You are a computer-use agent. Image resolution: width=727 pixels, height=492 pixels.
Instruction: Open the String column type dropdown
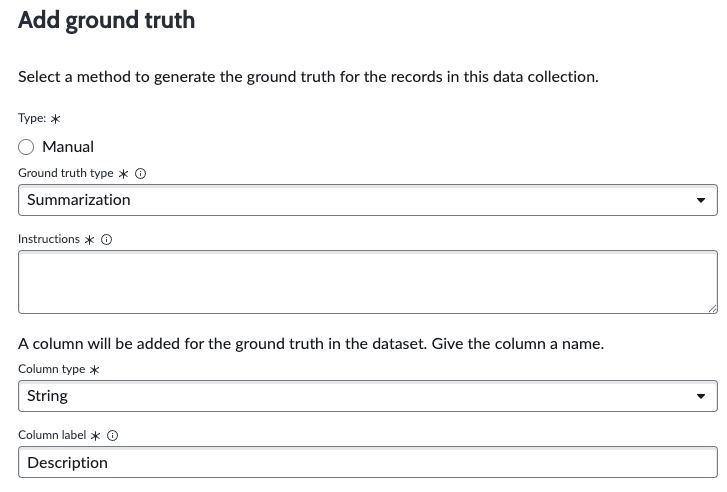(368, 396)
